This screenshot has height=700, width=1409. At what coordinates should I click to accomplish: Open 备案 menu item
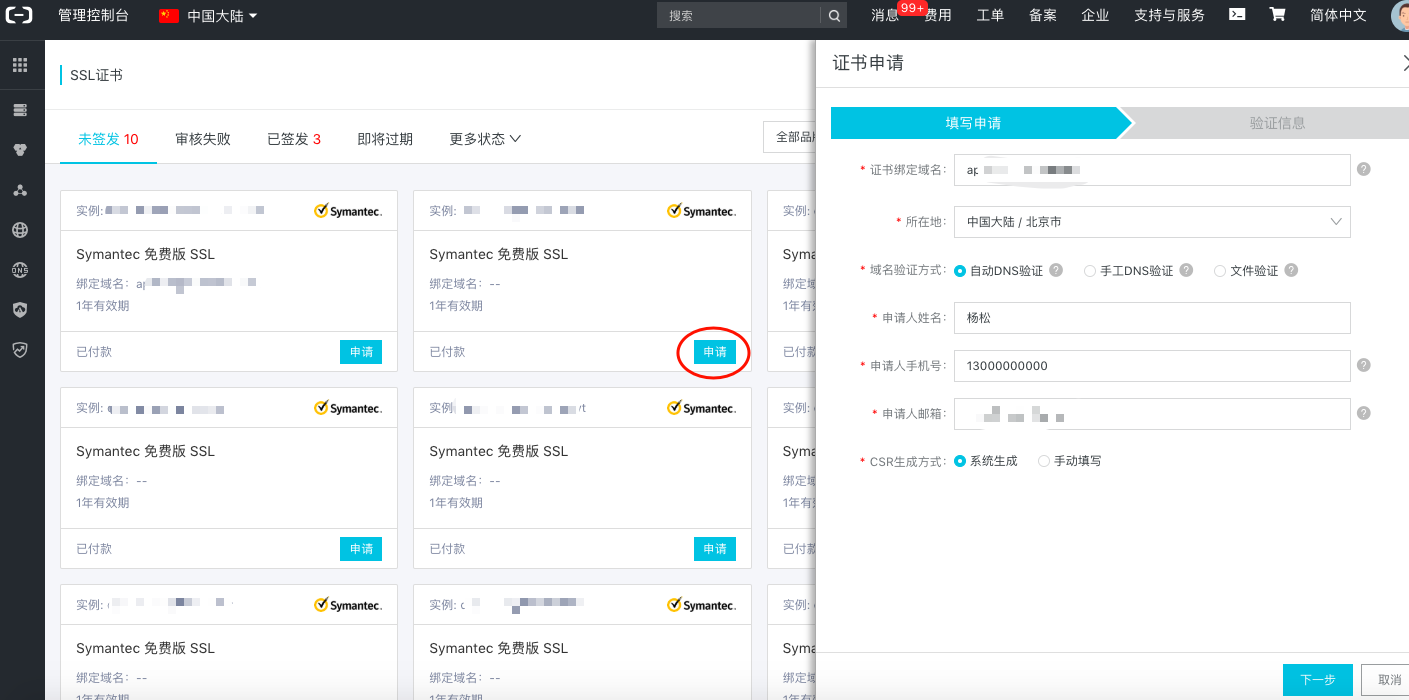point(1043,15)
